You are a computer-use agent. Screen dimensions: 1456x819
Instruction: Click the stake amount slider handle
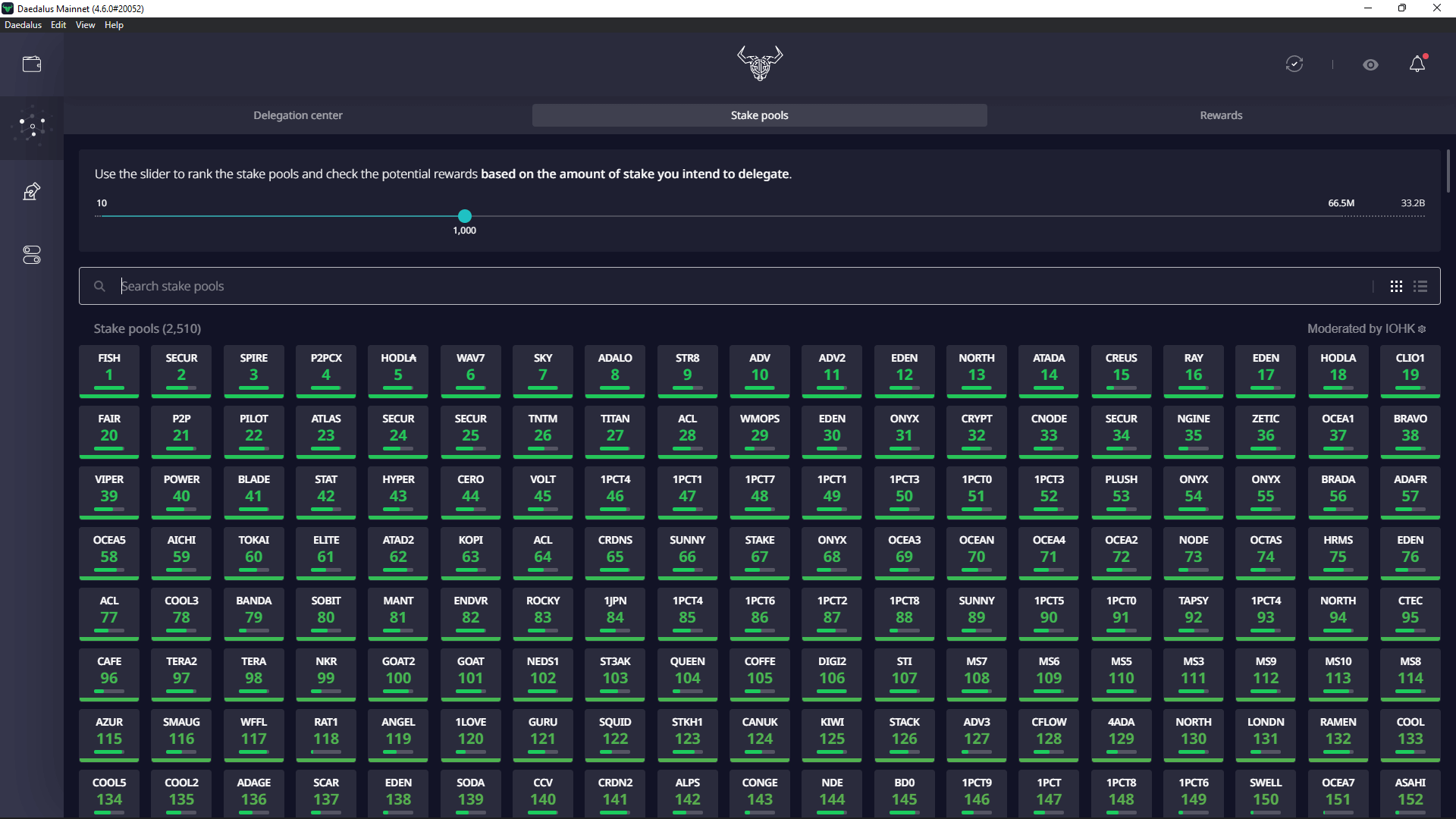[465, 216]
